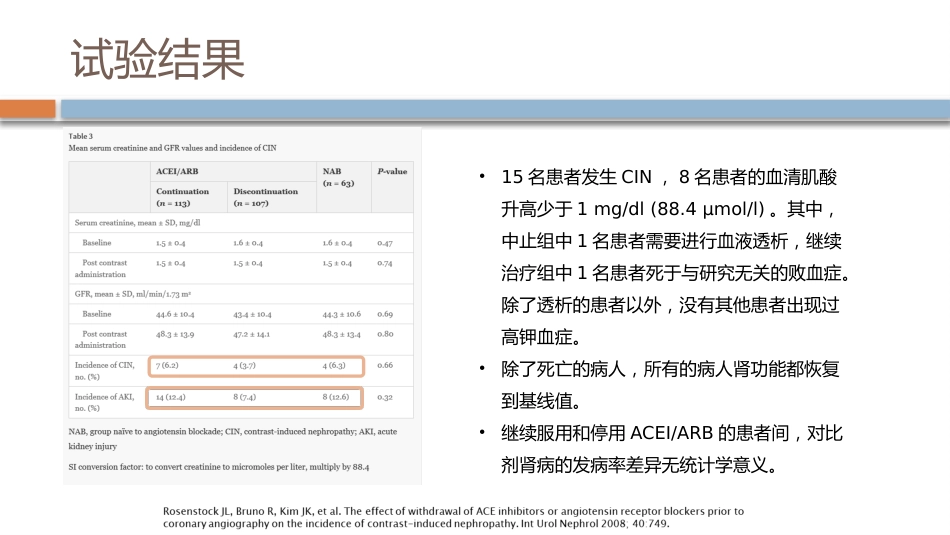Click CIN incidence P-value 0.66
The height and width of the screenshot is (535, 950).
point(385,365)
